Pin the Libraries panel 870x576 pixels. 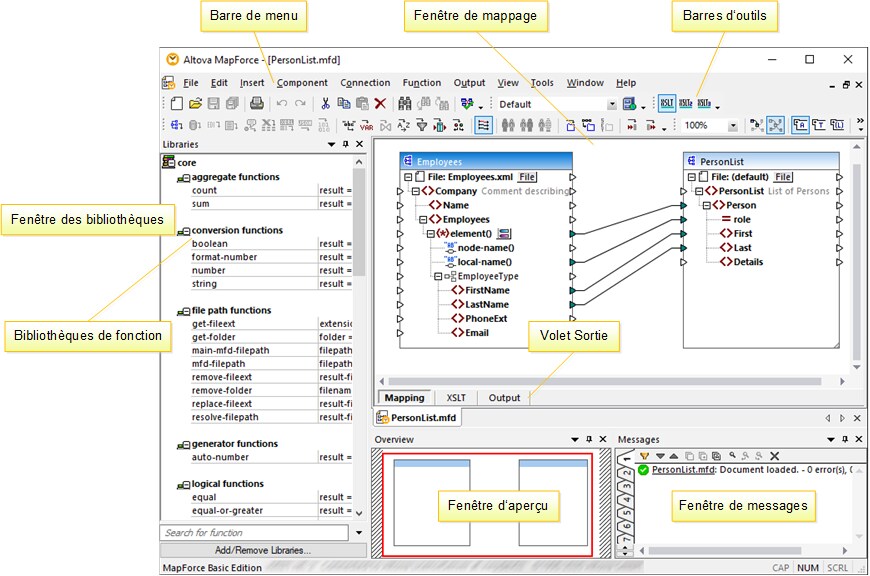coord(345,145)
